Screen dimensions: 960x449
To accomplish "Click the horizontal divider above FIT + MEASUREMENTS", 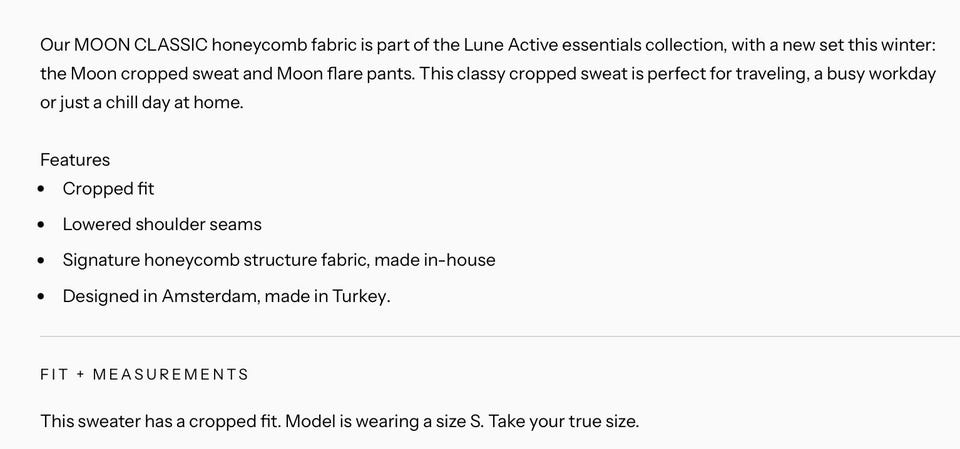I will [x=500, y=336].
